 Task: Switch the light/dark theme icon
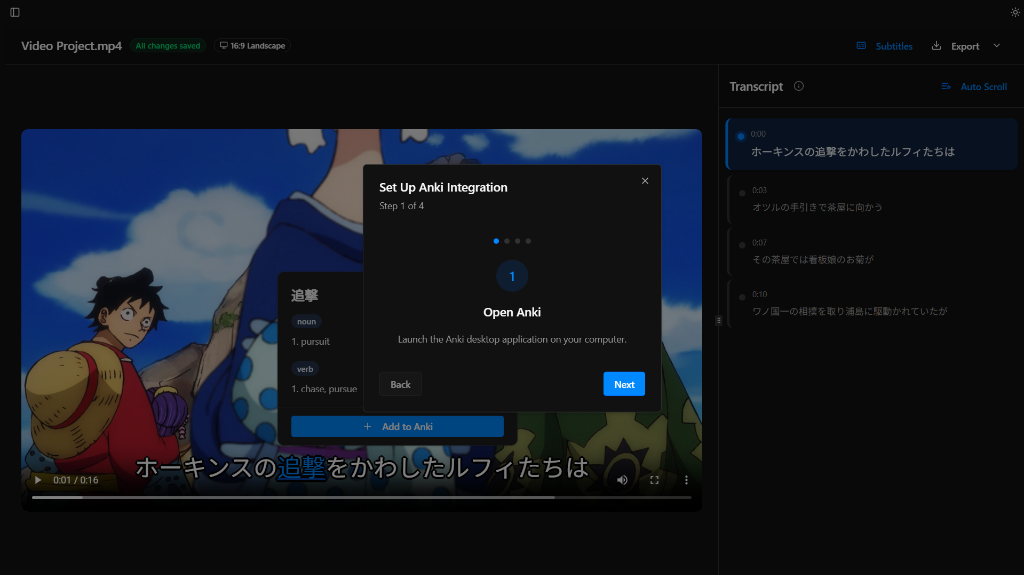(1015, 12)
